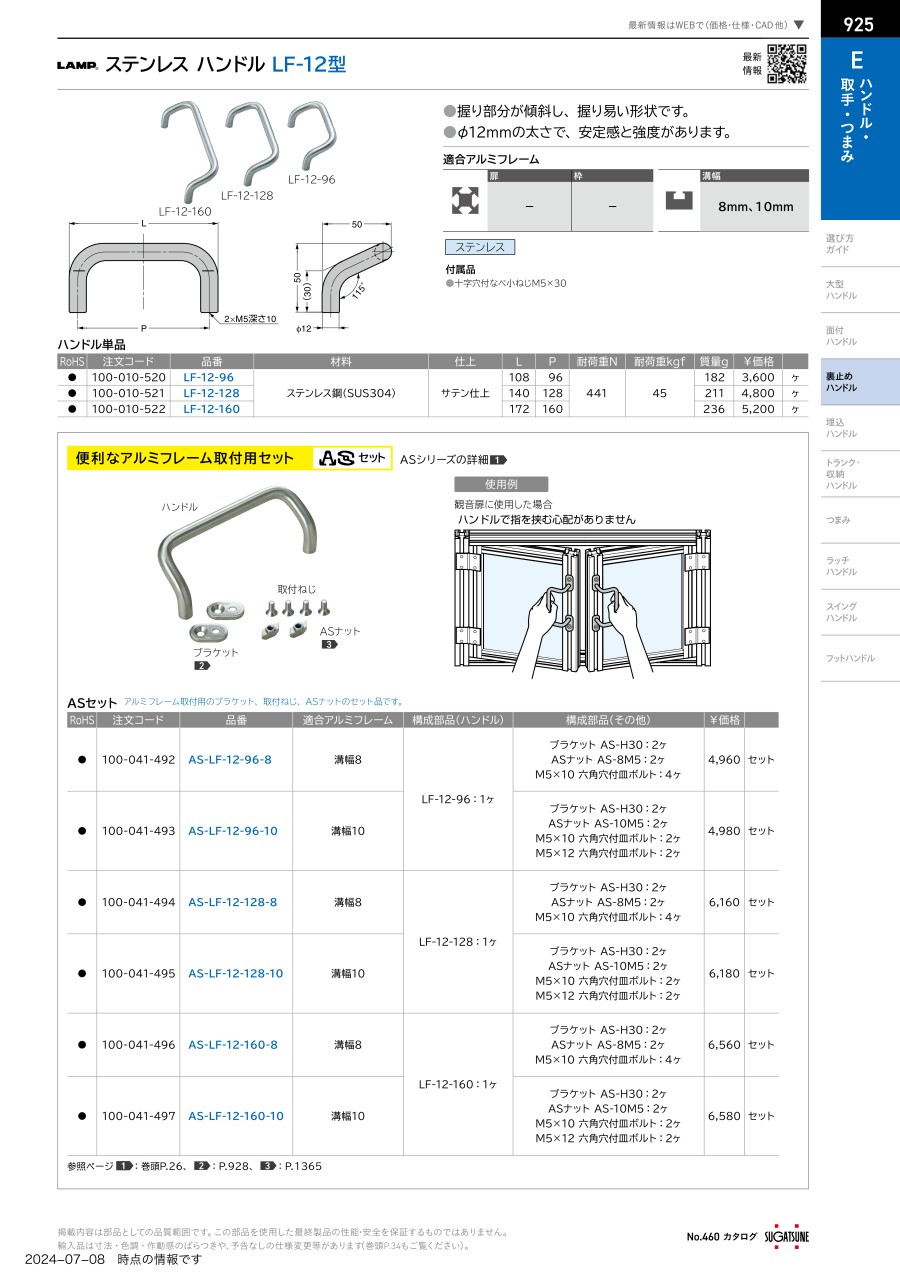This screenshot has width=900, height=1272.
Task: Click the LAMP brand logo
Action: (77, 66)
